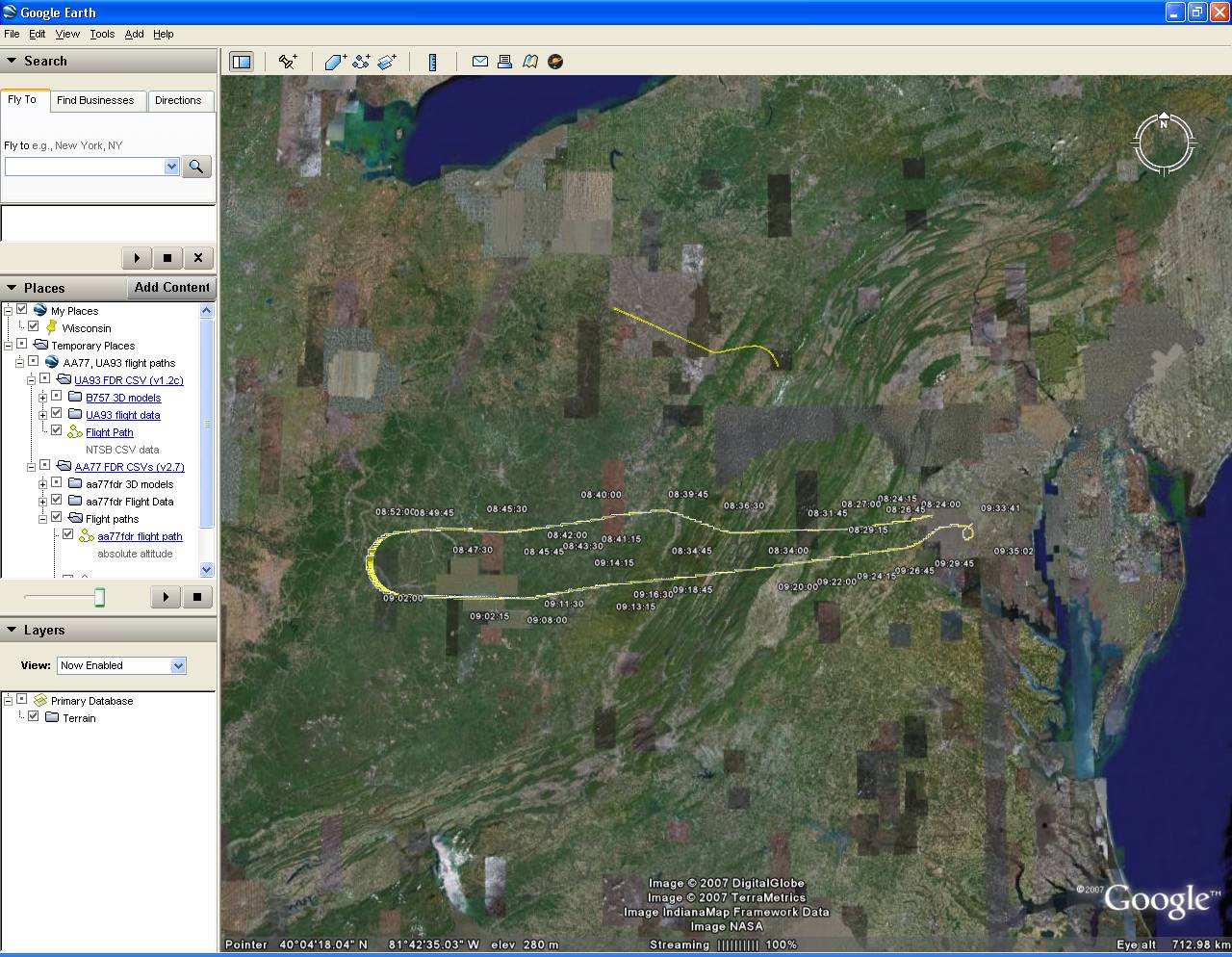Image resolution: width=1232 pixels, height=957 pixels.
Task: Open the Tools menu
Action: coord(102,34)
